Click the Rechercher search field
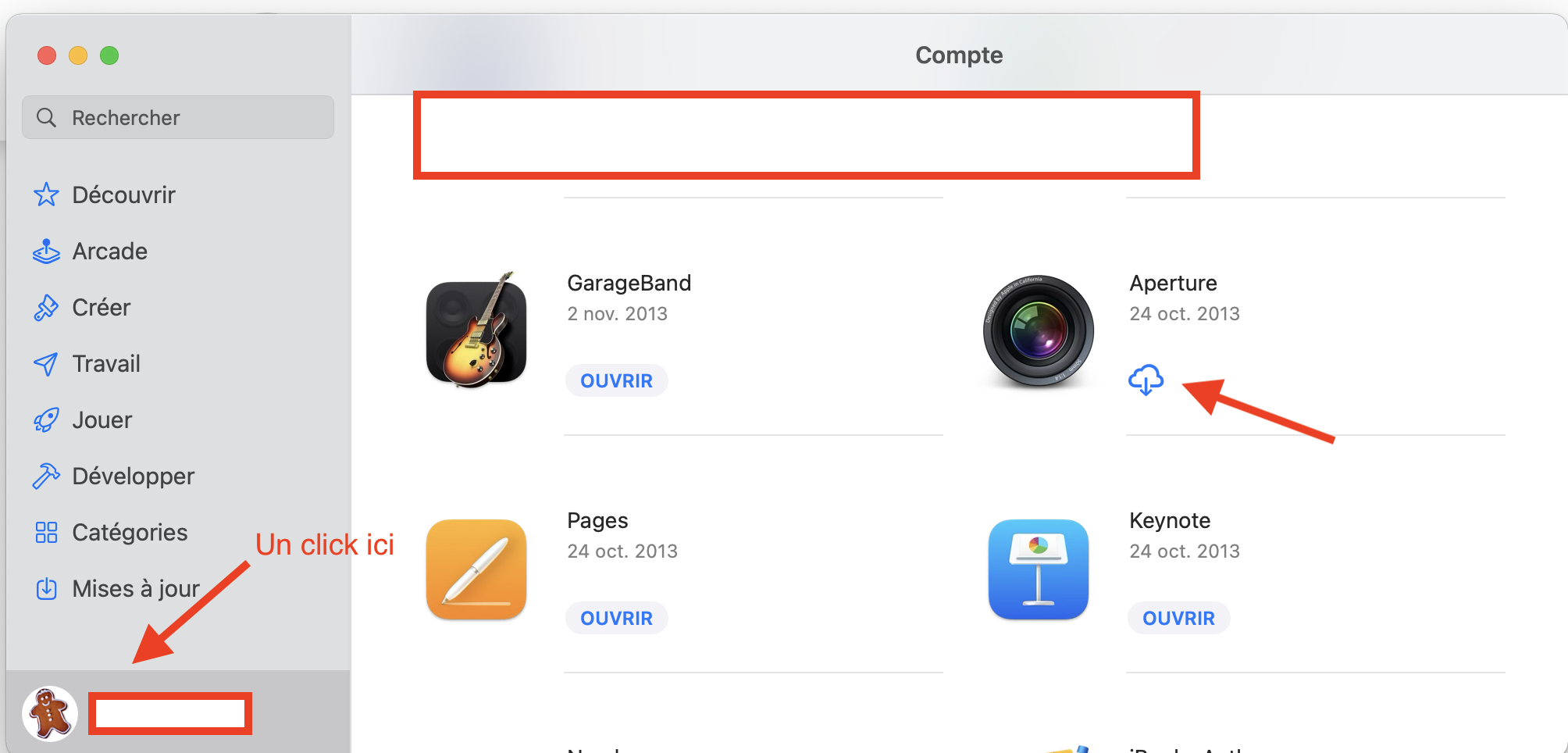1568x753 pixels. (178, 118)
